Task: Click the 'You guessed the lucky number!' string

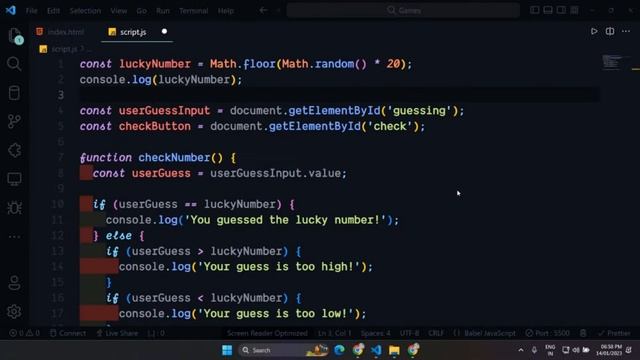Action: [x=285, y=220]
